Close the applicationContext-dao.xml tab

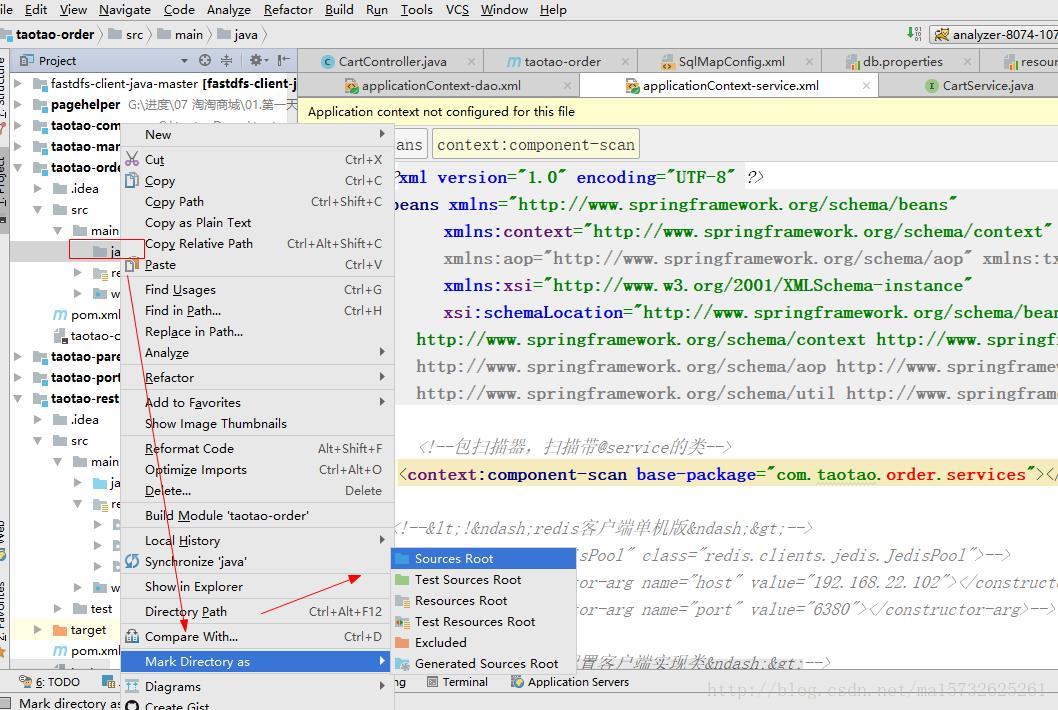567,86
